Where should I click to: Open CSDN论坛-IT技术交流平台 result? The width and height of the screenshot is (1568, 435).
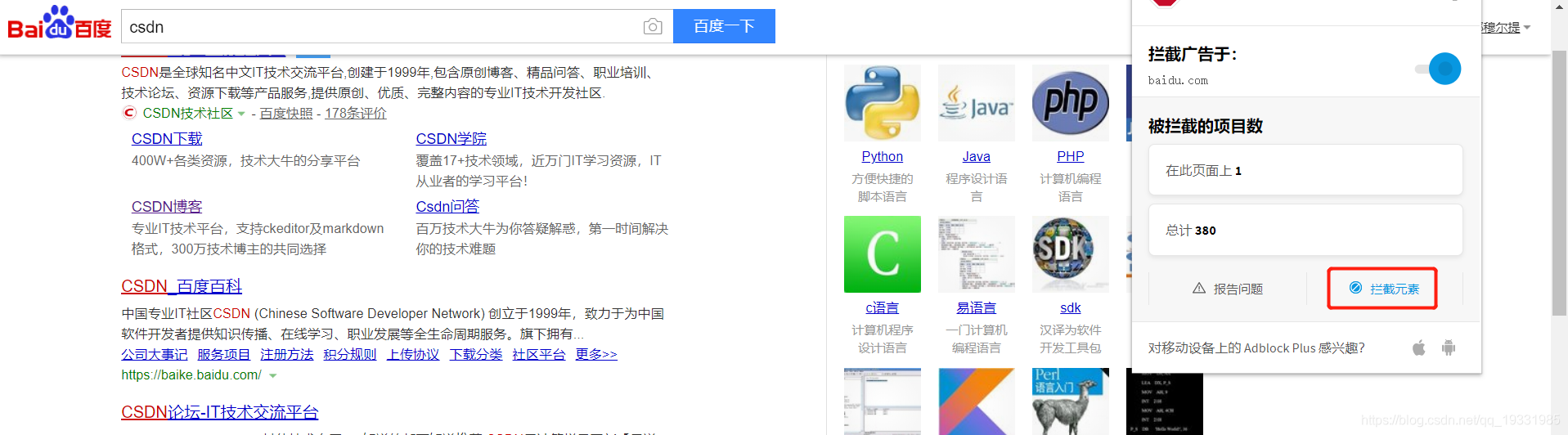[220, 412]
